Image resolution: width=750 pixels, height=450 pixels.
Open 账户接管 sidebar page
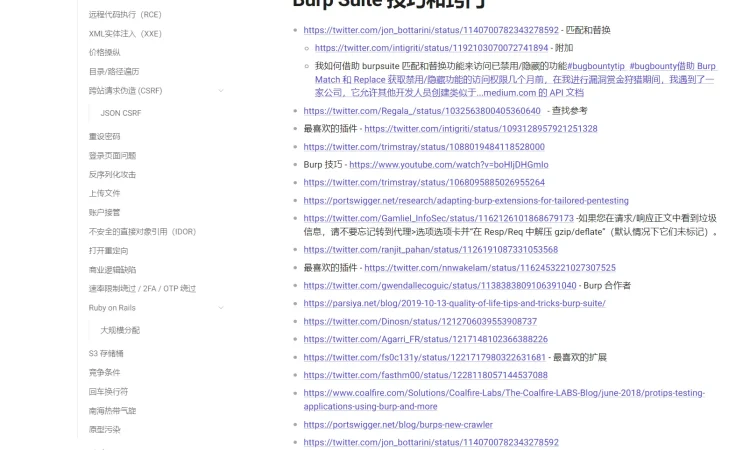point(104,212)
